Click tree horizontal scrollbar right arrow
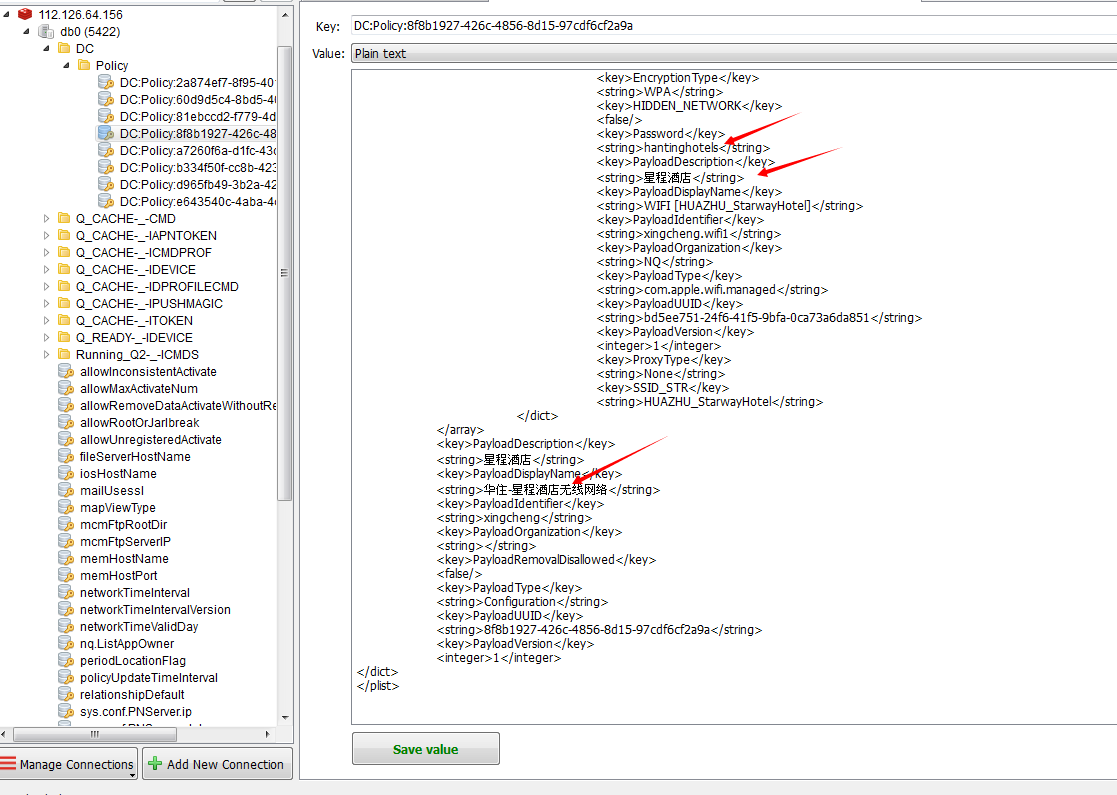 tap(268, 734)
